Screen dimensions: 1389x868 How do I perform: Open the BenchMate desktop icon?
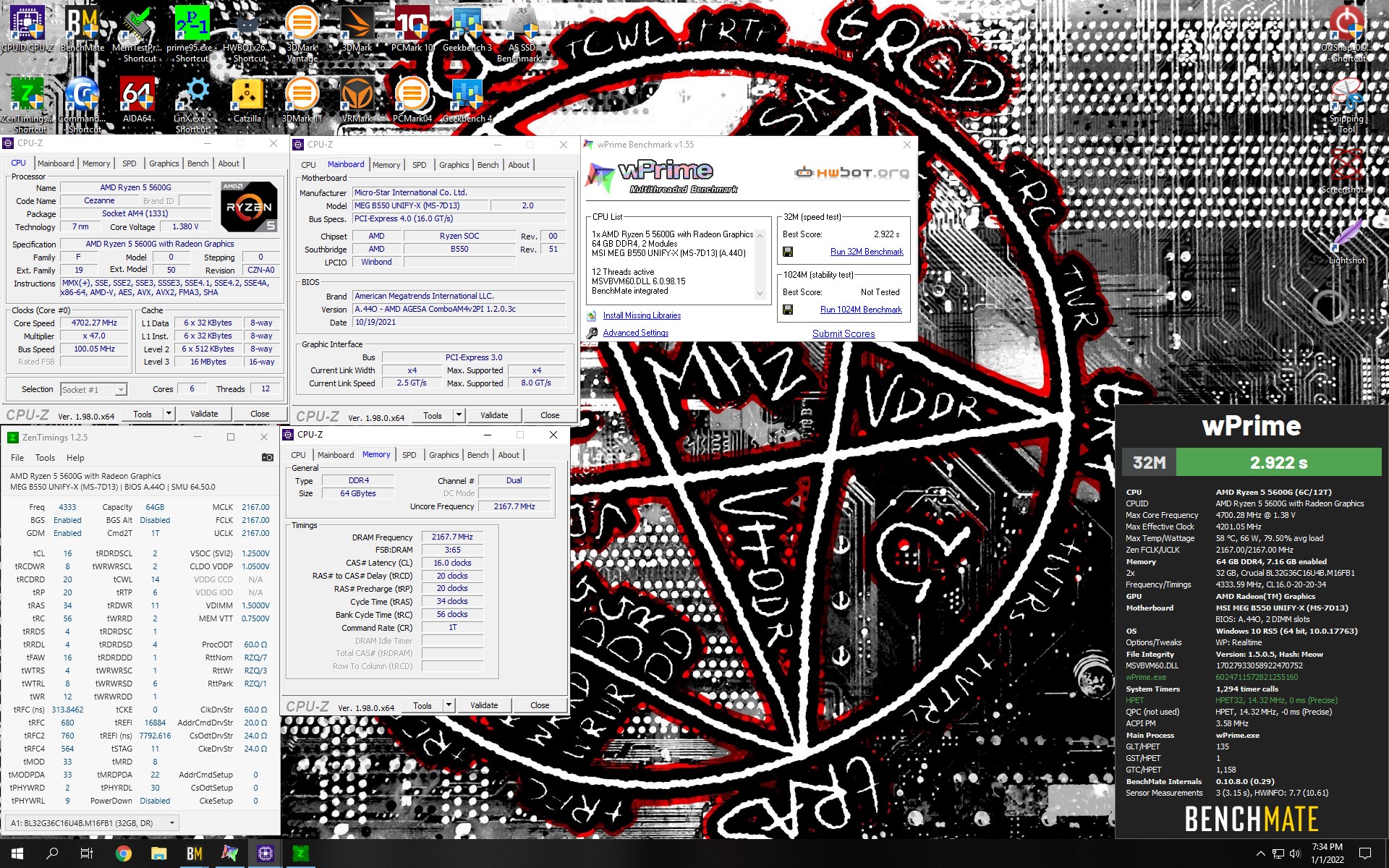[x=82, y=29]
